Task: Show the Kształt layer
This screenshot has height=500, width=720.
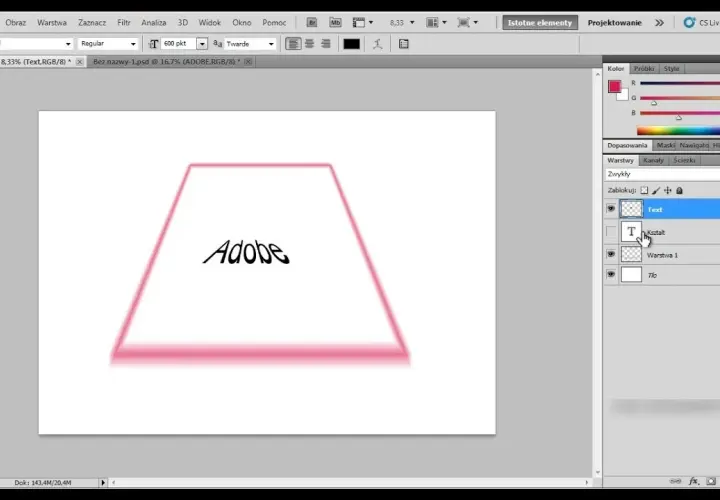Action: pos(611,232)
